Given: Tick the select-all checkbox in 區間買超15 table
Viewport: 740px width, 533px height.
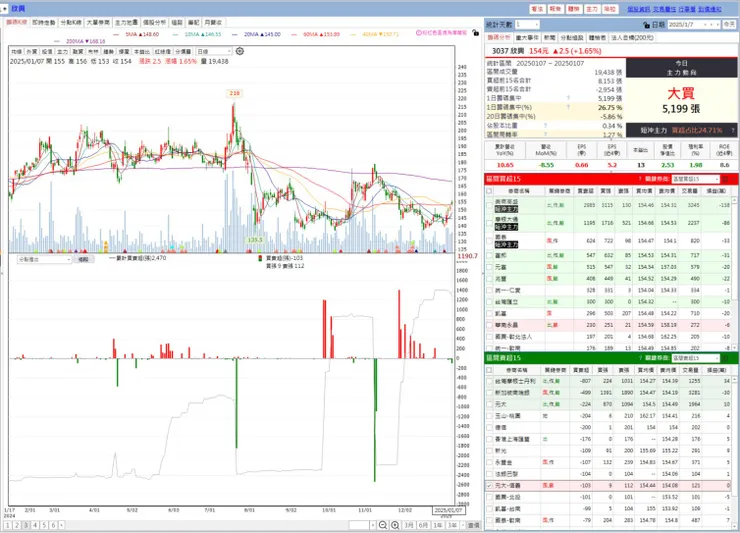Looking at the screenshot, I should click(489, 191).
